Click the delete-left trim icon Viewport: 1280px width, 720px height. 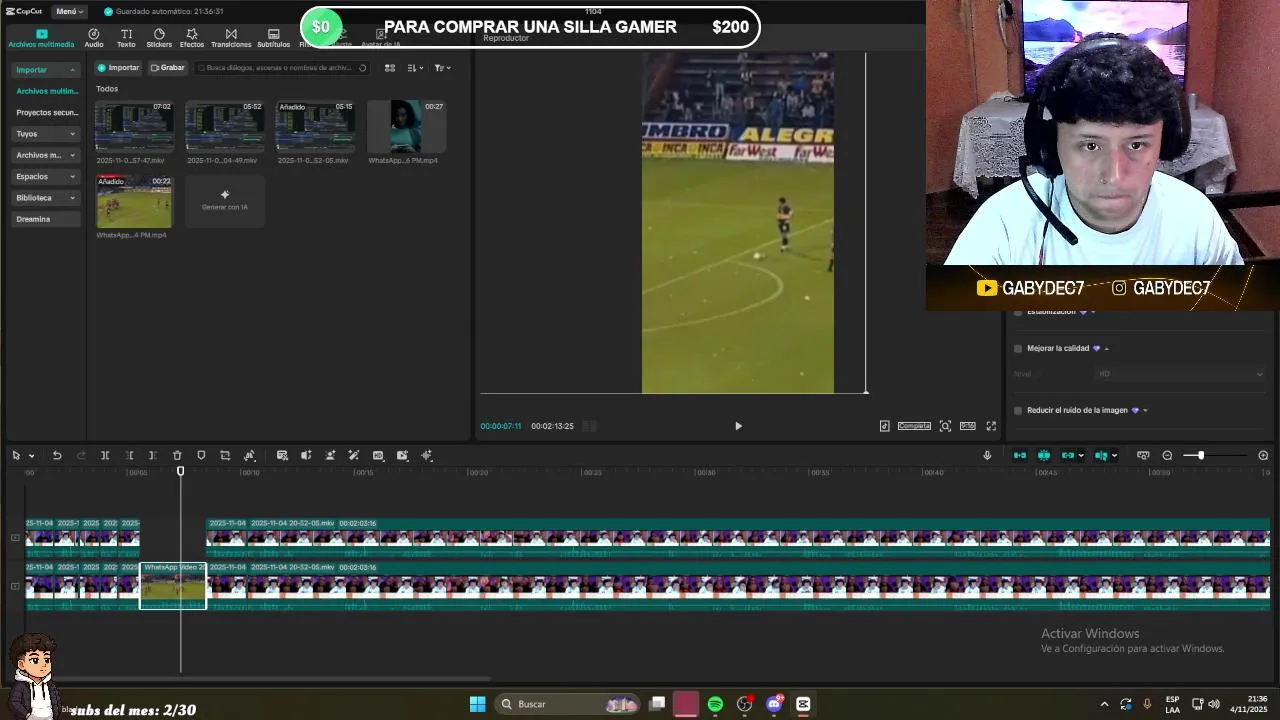(129, 456)
